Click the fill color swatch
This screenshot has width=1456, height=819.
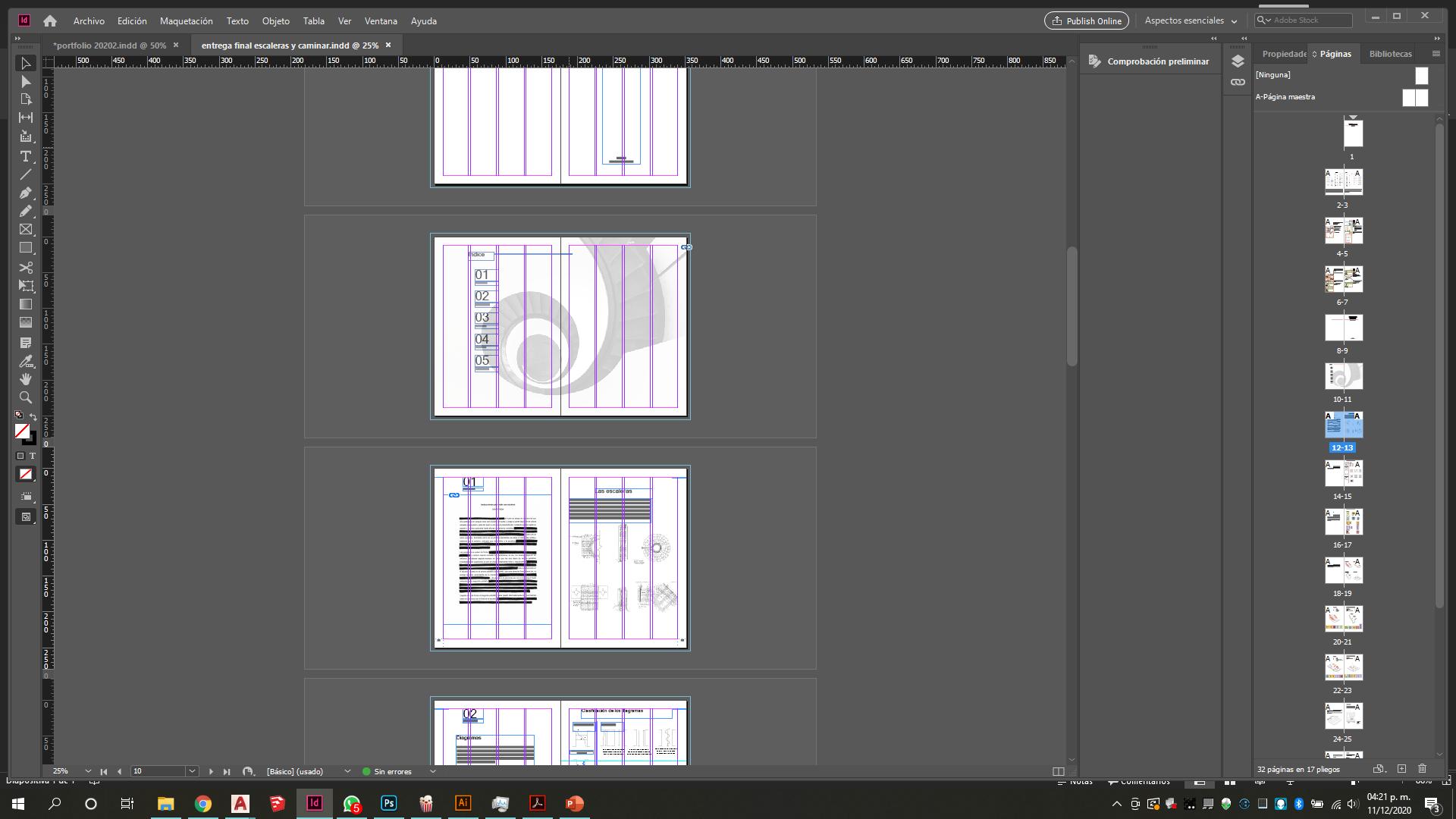point(22,431)
